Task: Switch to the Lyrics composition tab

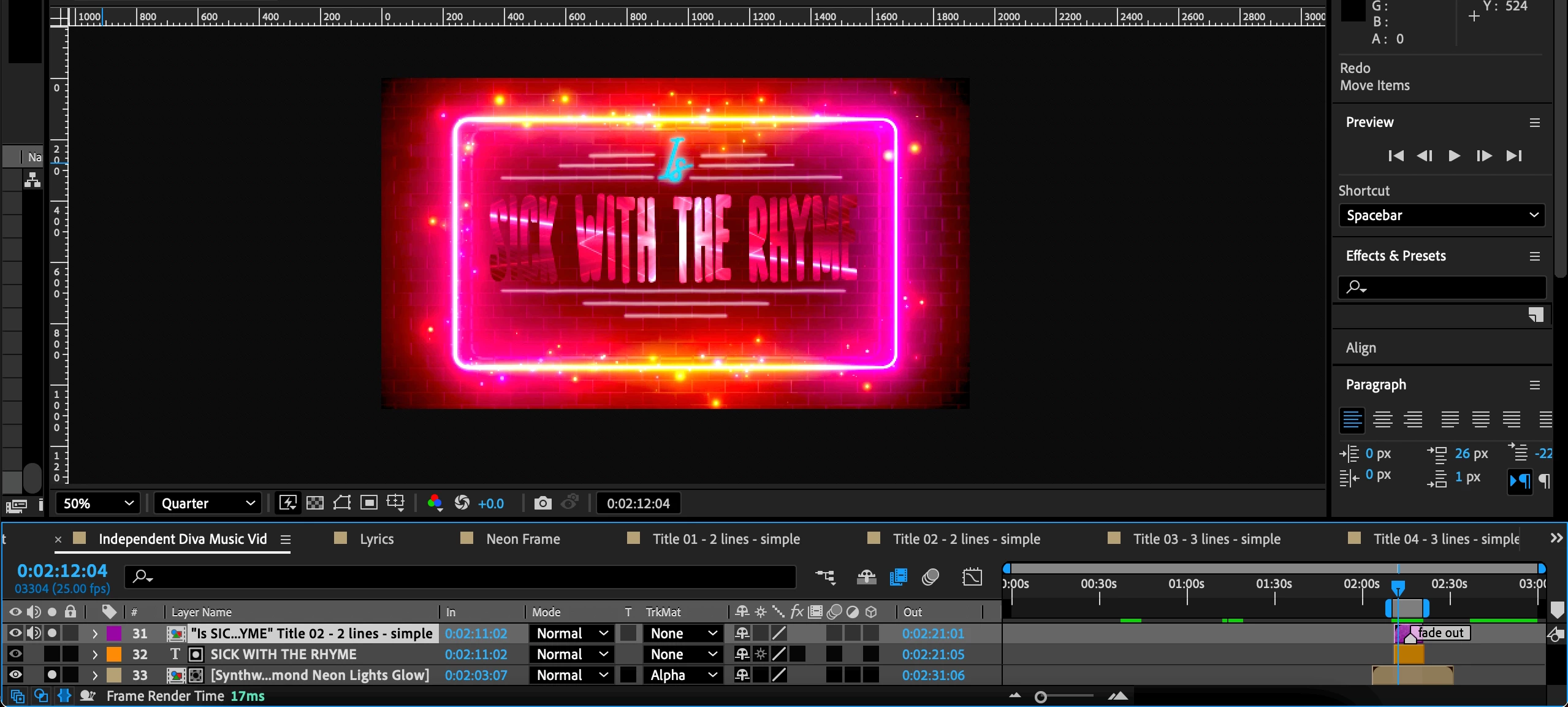Action: coord(376,539)
